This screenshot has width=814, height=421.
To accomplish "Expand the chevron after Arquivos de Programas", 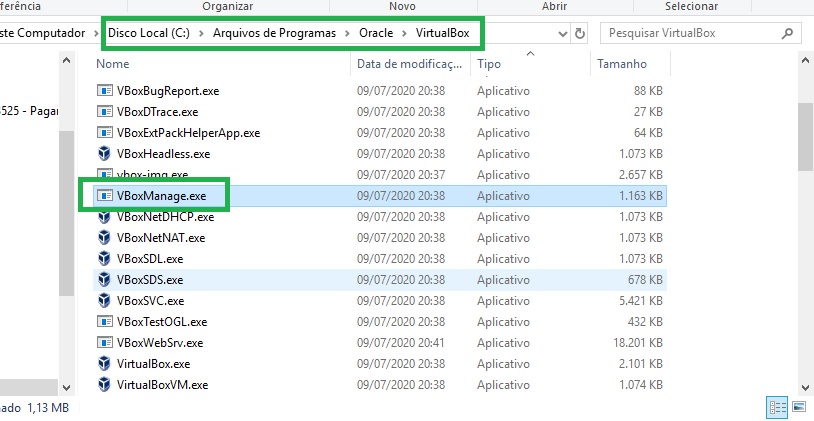I will [348, 34].
